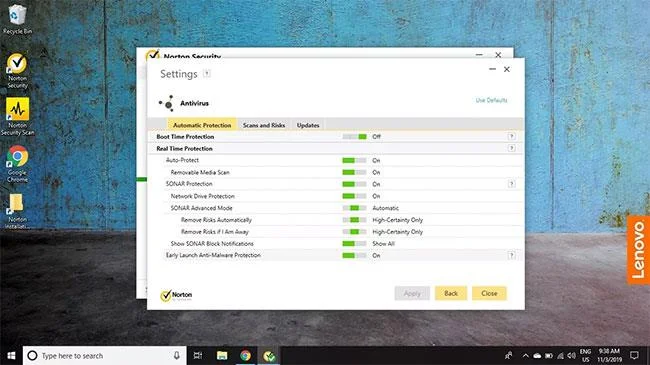Open help for Real Time Protection
This screenshot has height=365, width=650.
[x=511, y=148]
